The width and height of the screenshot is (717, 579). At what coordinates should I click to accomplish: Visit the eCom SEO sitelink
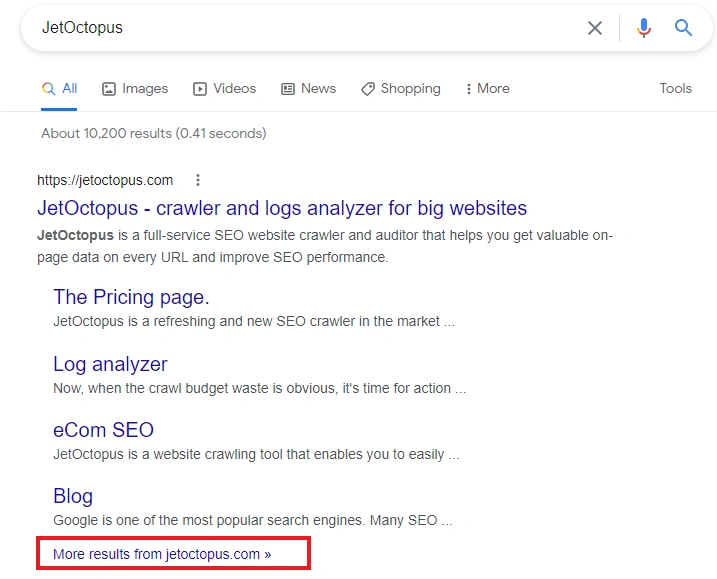pos(103,430)
